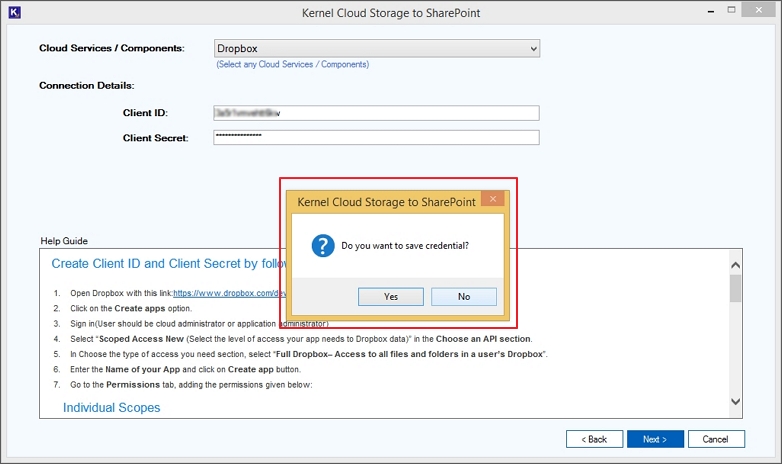Click the Client ID input field
This screenshot has height=464, width=782.
376,113
